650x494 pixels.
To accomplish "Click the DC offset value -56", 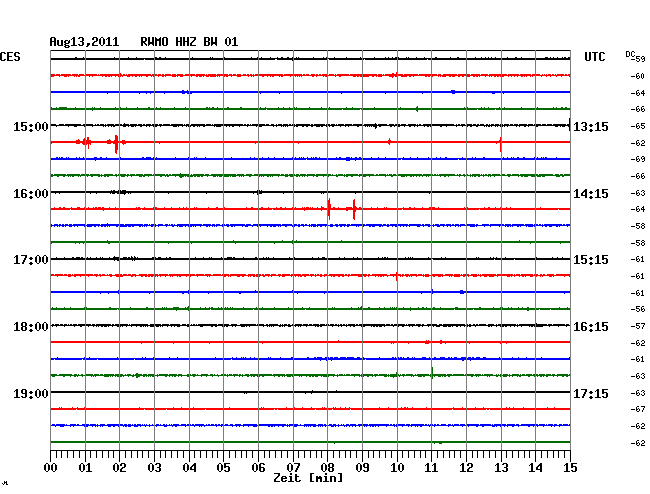I will tap(638, 309).
